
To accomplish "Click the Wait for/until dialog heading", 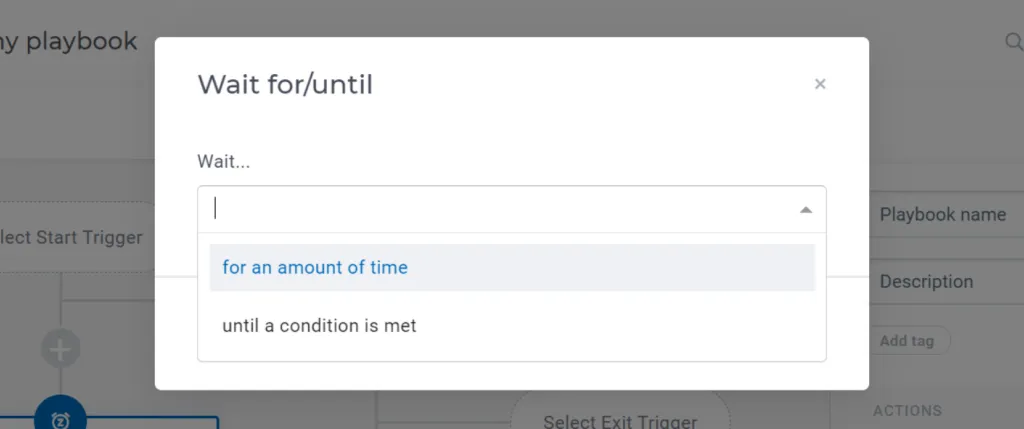I will pyautogui.click(x=285, y=85).
